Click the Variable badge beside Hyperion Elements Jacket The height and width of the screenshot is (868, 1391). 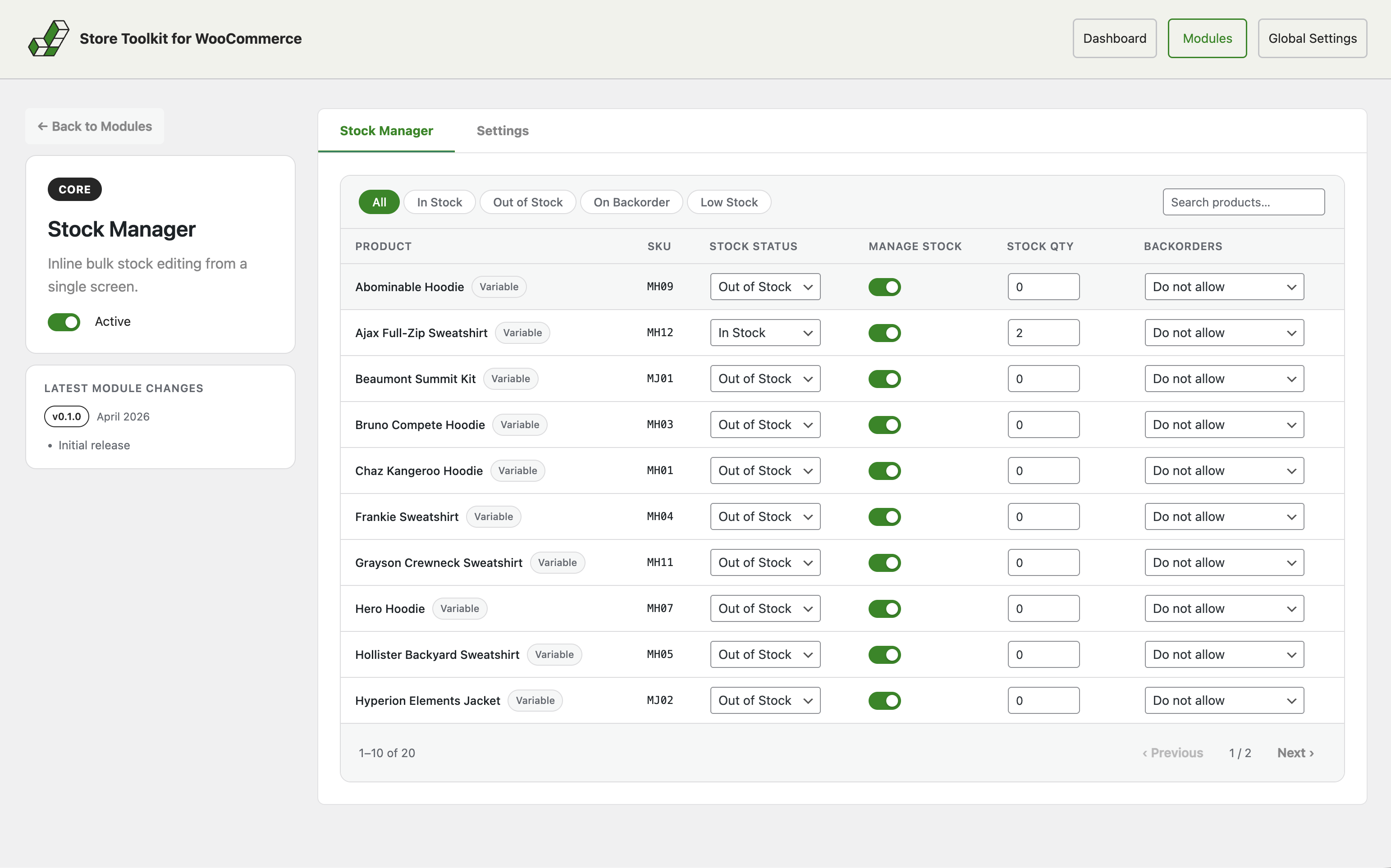[x=535, y=700]
